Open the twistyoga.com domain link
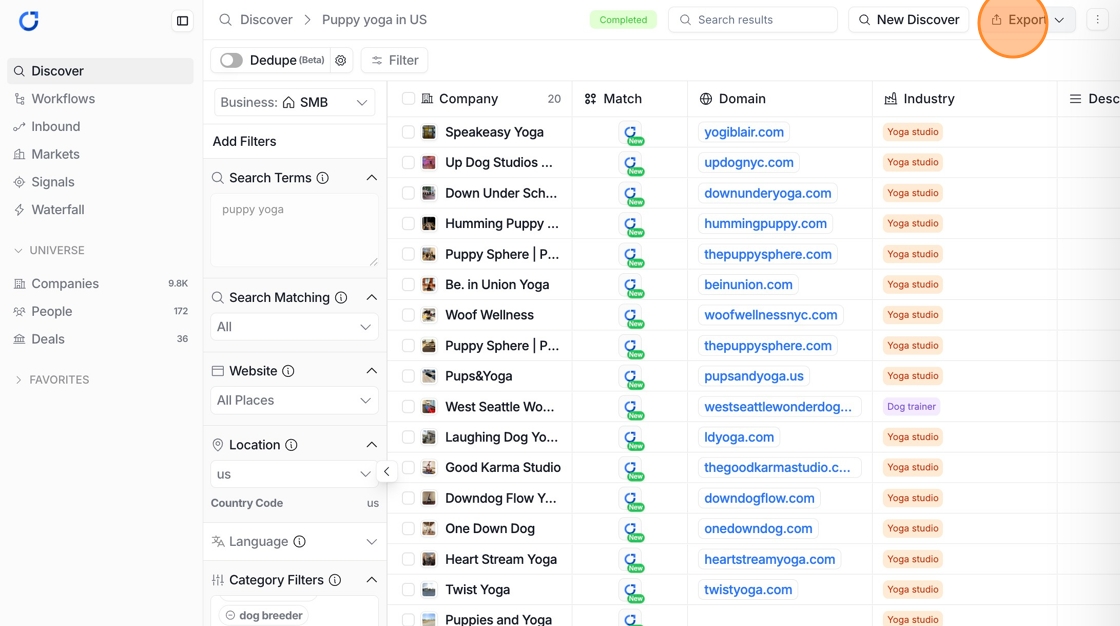This screenshot has width=1120, height=626. pyautogui.click(x=748, y=590)
